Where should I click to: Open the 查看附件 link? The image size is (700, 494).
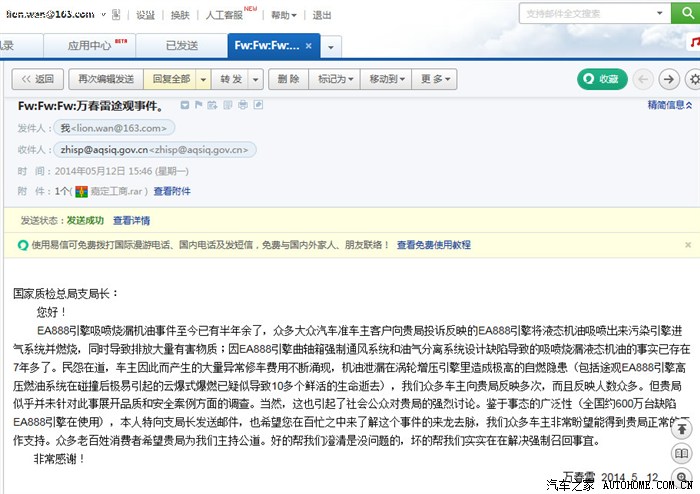171,191
